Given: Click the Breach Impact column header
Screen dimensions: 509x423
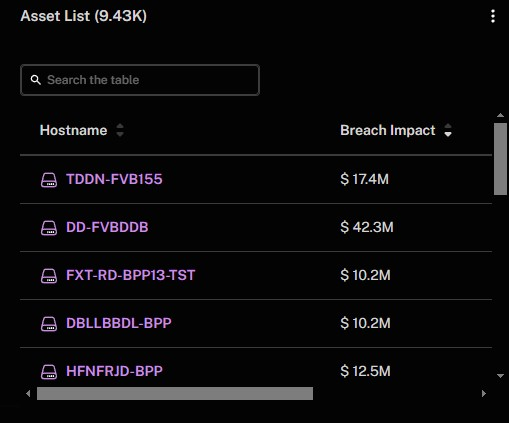Looking at the screenshot, I should coord(388,130).
